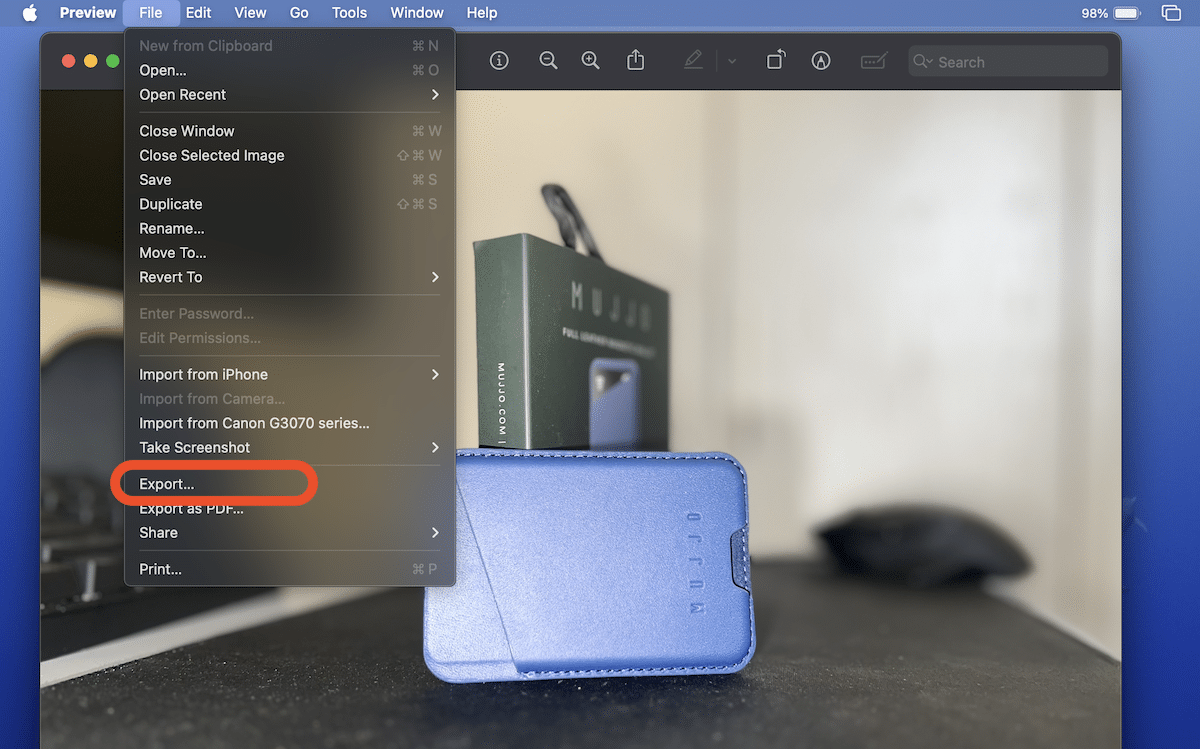
Task: Choose Close Selected Image
Action: click(290, 155)
